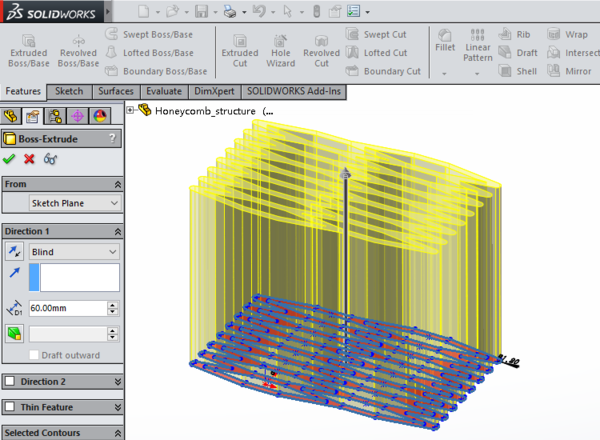Select the Lofted Cut tool
Image resolution: width=600 pixels, height=440 pixels.
[376, 52]
